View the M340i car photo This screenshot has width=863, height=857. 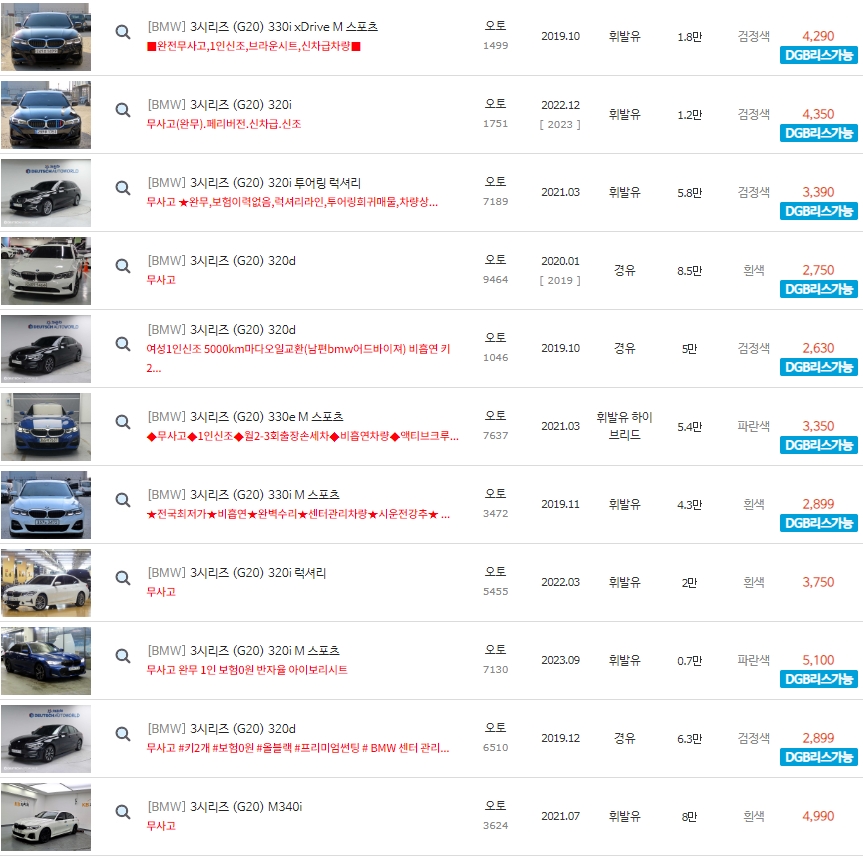(46, 817)
